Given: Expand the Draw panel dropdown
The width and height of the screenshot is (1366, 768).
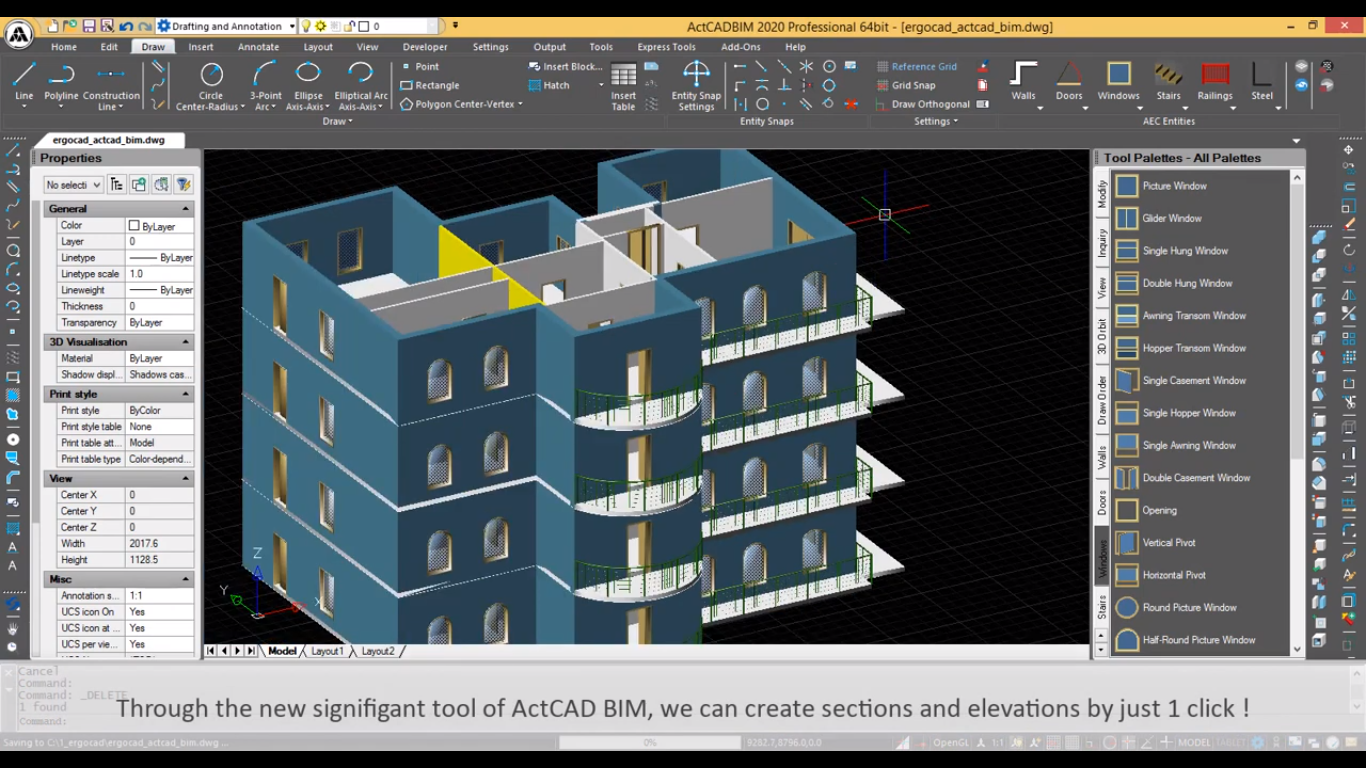Looking at the screenshot, I should [x=337, y=121].
